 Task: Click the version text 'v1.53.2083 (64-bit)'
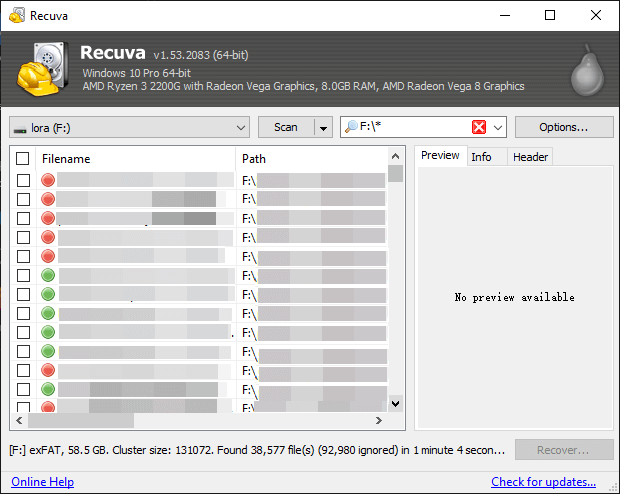[201, 55]
